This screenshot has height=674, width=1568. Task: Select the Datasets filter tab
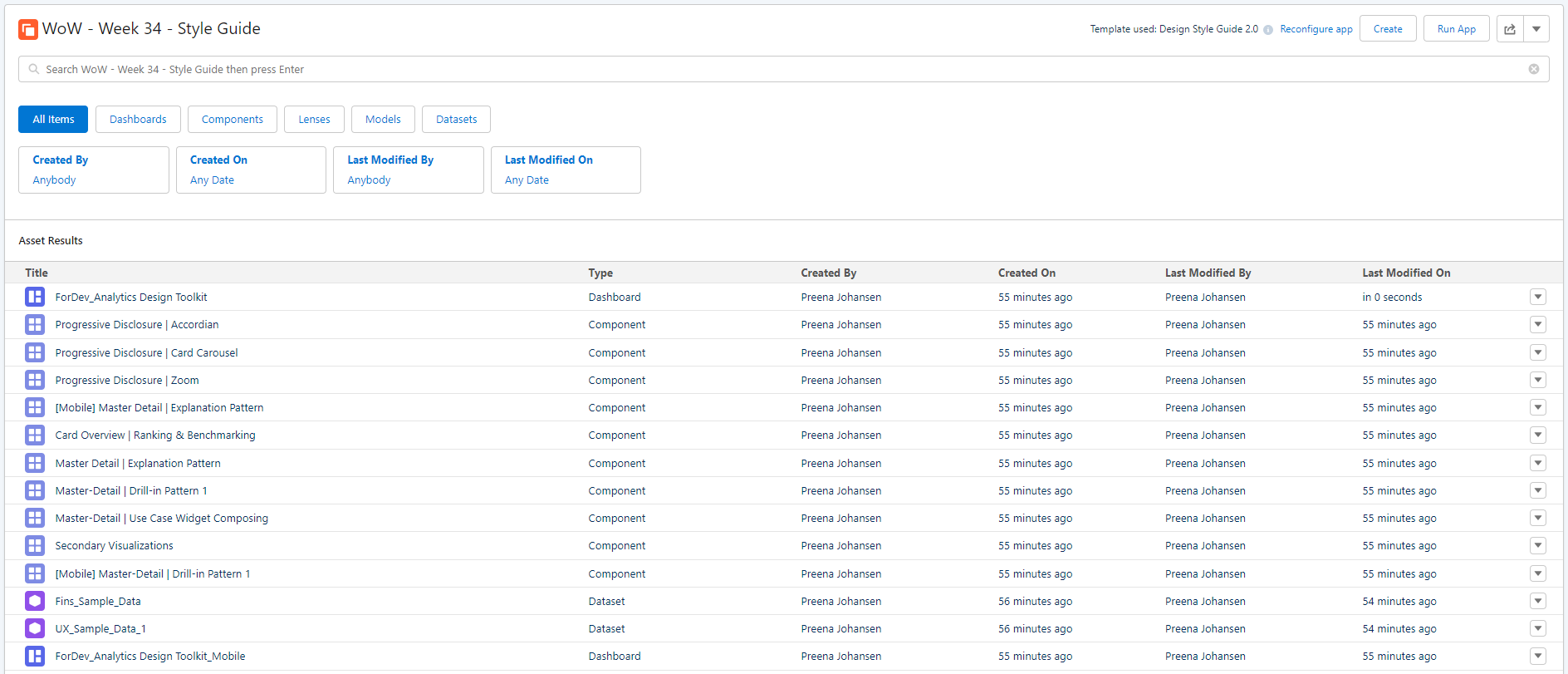click(456, 119)
